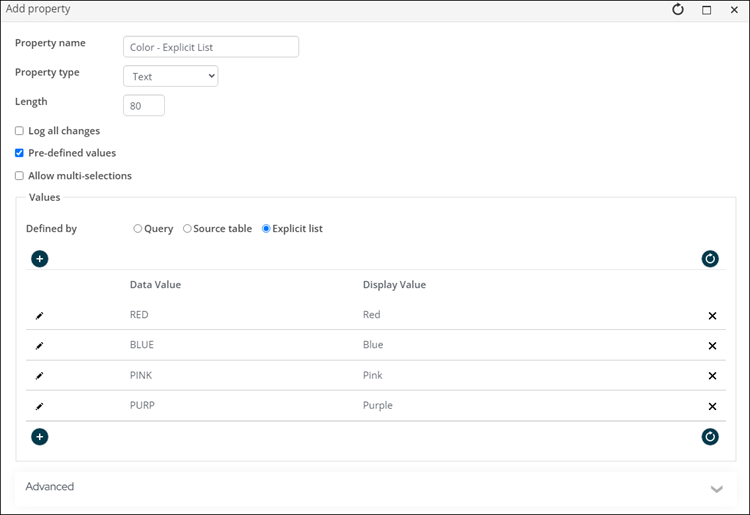Click the bottom plus icon below the list
Viewport: 750px width, 515px height.
click(40, 437)
